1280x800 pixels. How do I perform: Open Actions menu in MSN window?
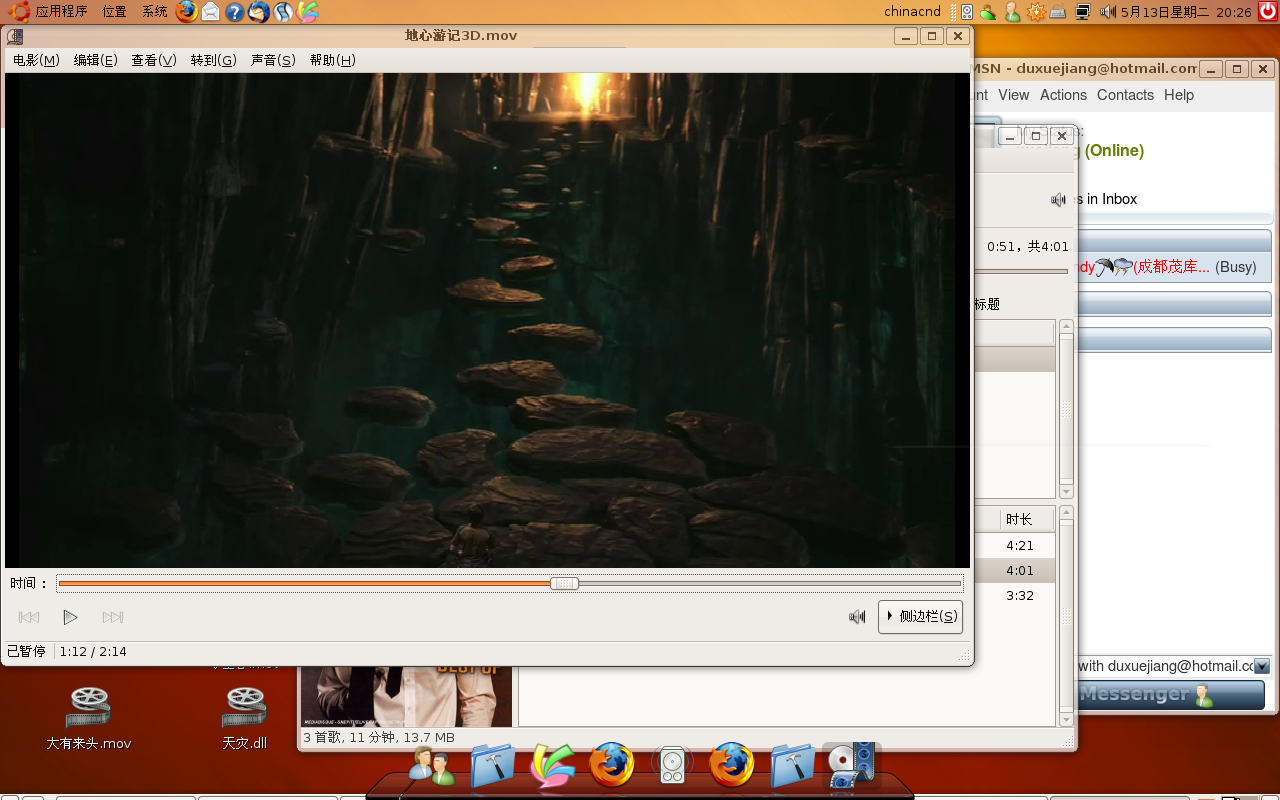[x=1063, y=95]
